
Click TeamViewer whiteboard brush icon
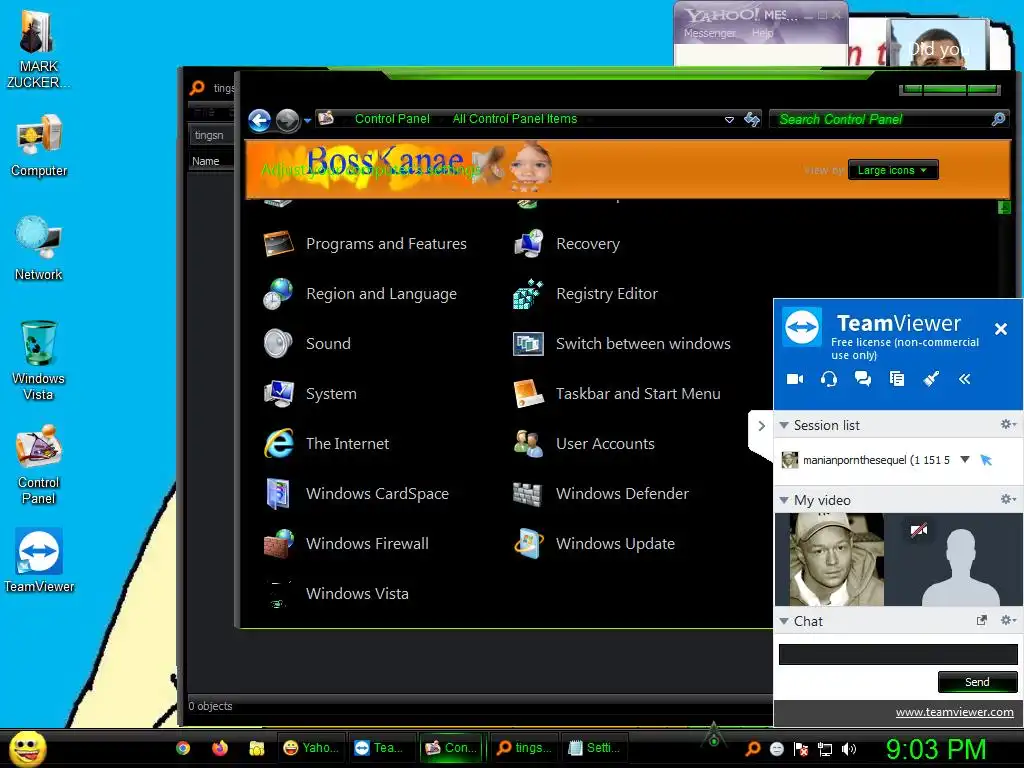coord(931,379)
